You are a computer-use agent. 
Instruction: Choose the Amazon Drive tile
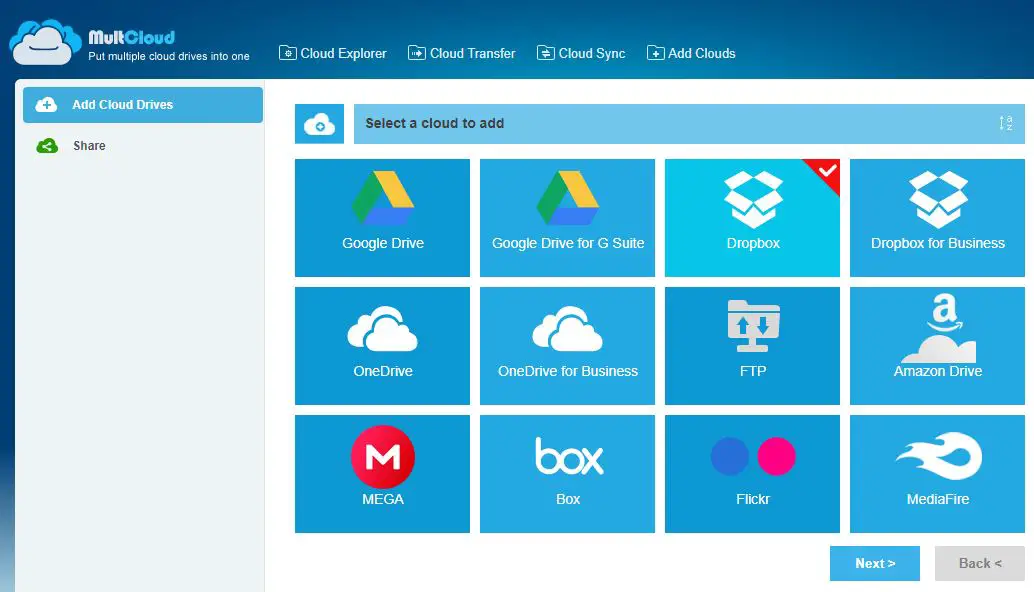coord(938,345)
